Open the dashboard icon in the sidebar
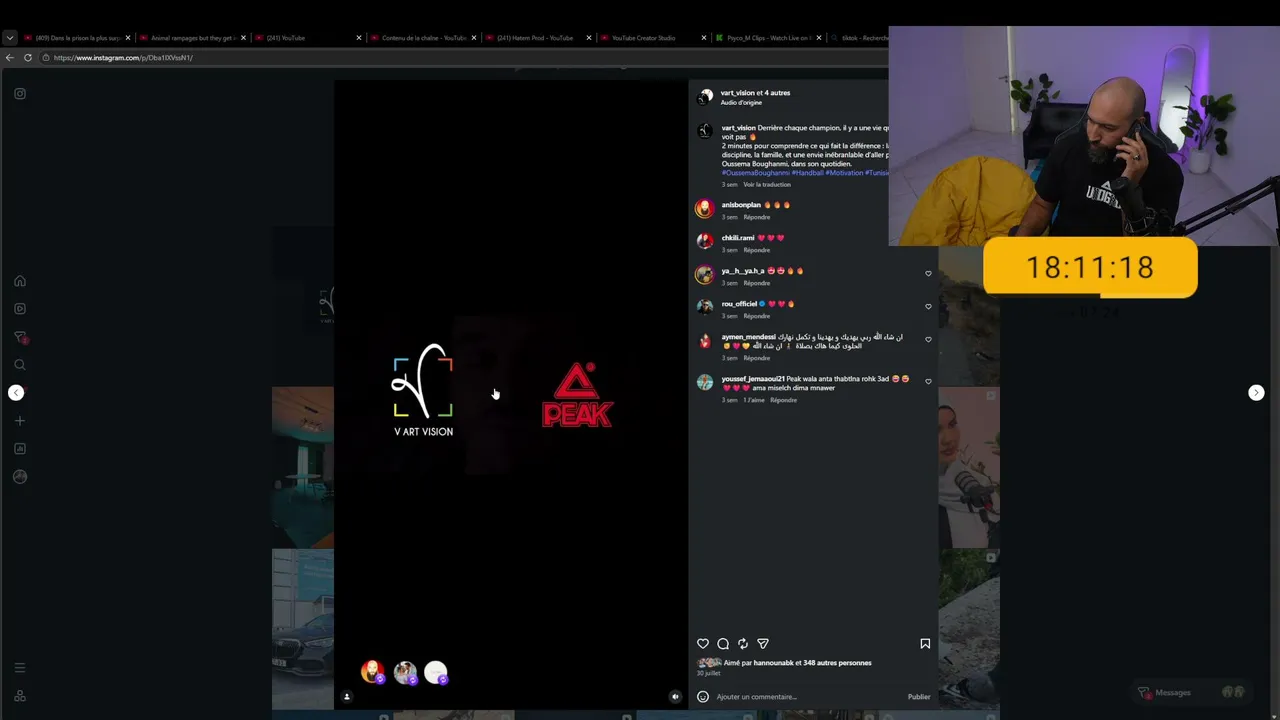The image size is (1280, 720). point(20,449)
